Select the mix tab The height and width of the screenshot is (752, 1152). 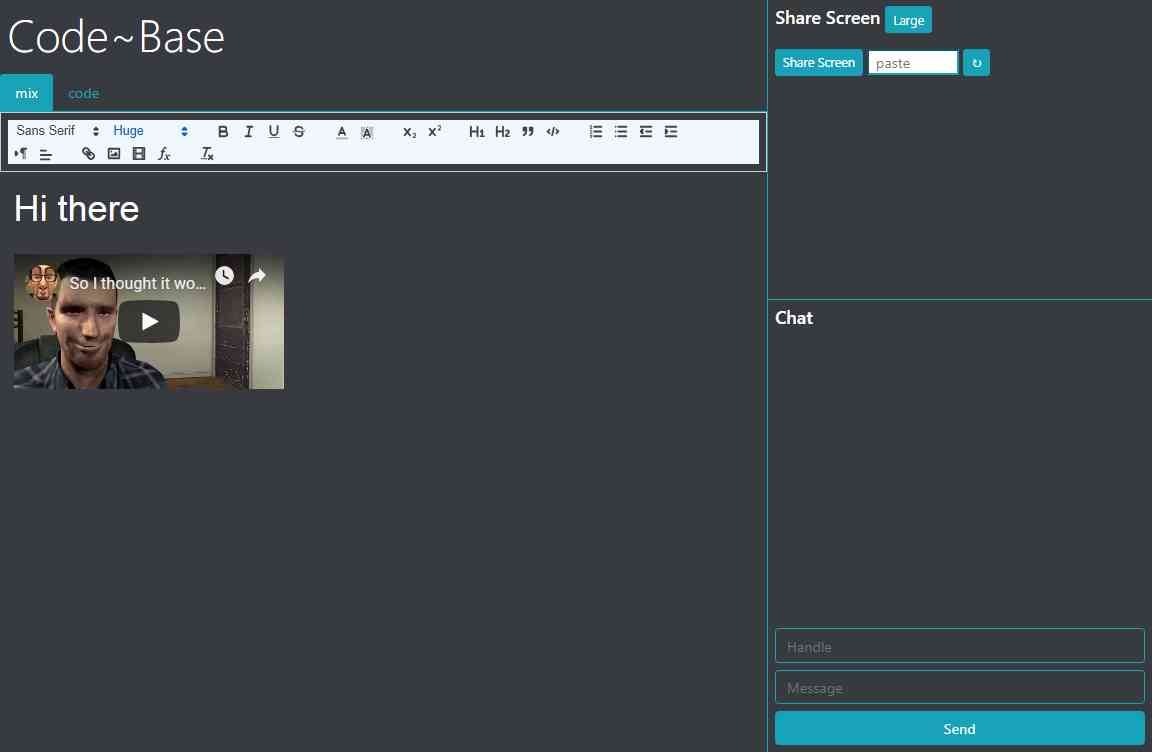pyautogui.click(x=26, y=93)
